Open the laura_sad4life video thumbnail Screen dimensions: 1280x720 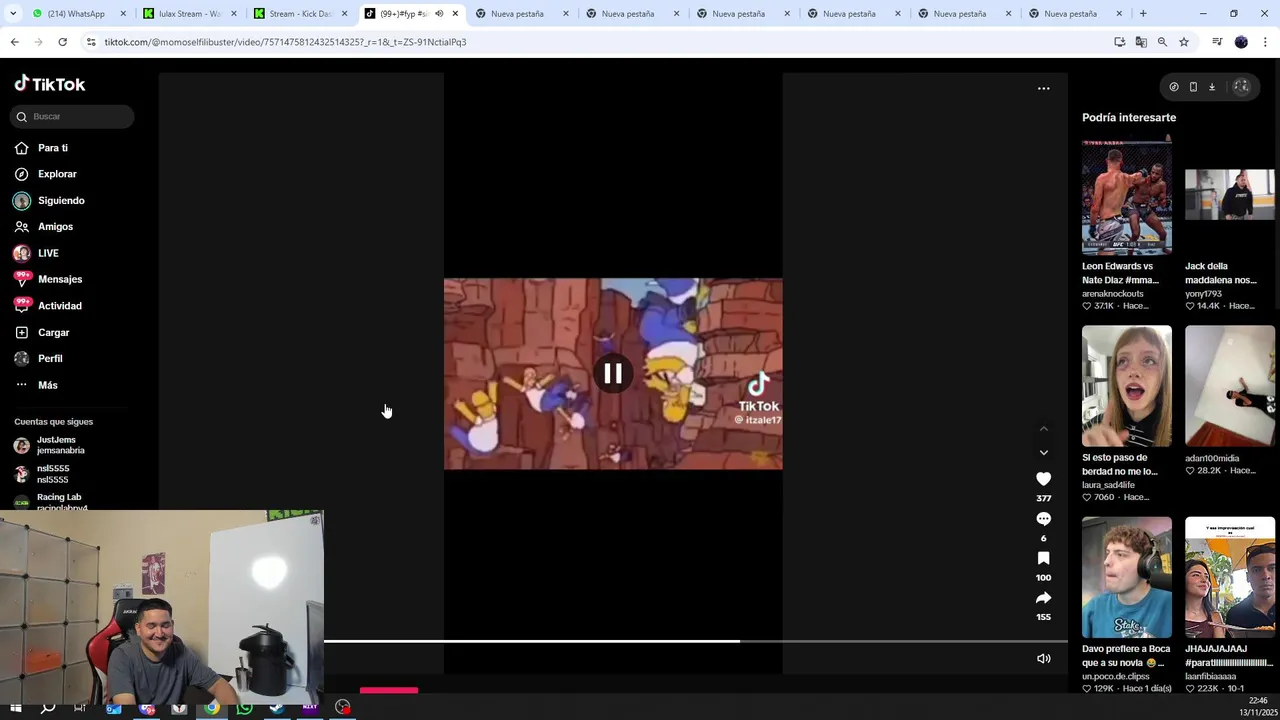(x=1126, y=386)
